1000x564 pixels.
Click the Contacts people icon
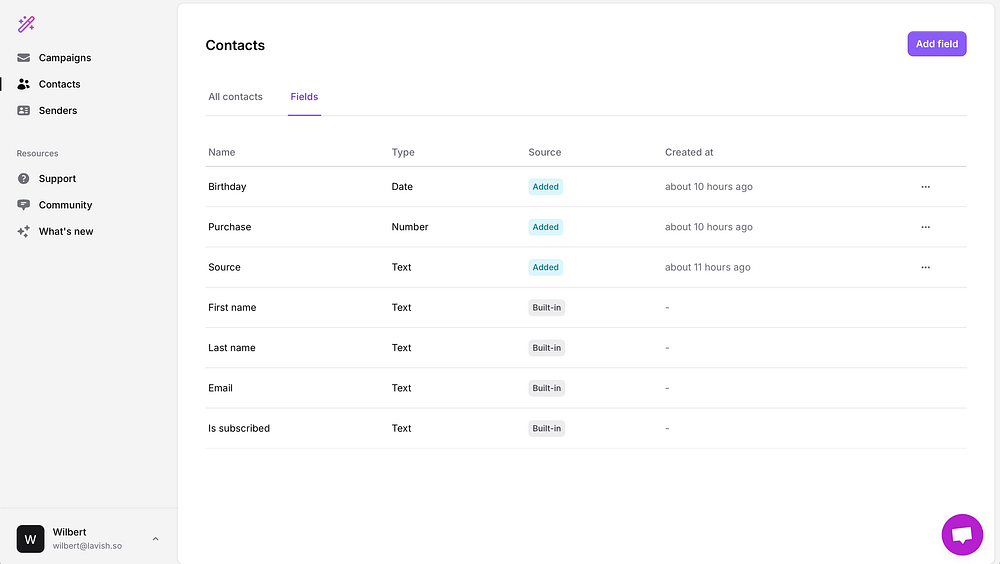tap(24, 84)
